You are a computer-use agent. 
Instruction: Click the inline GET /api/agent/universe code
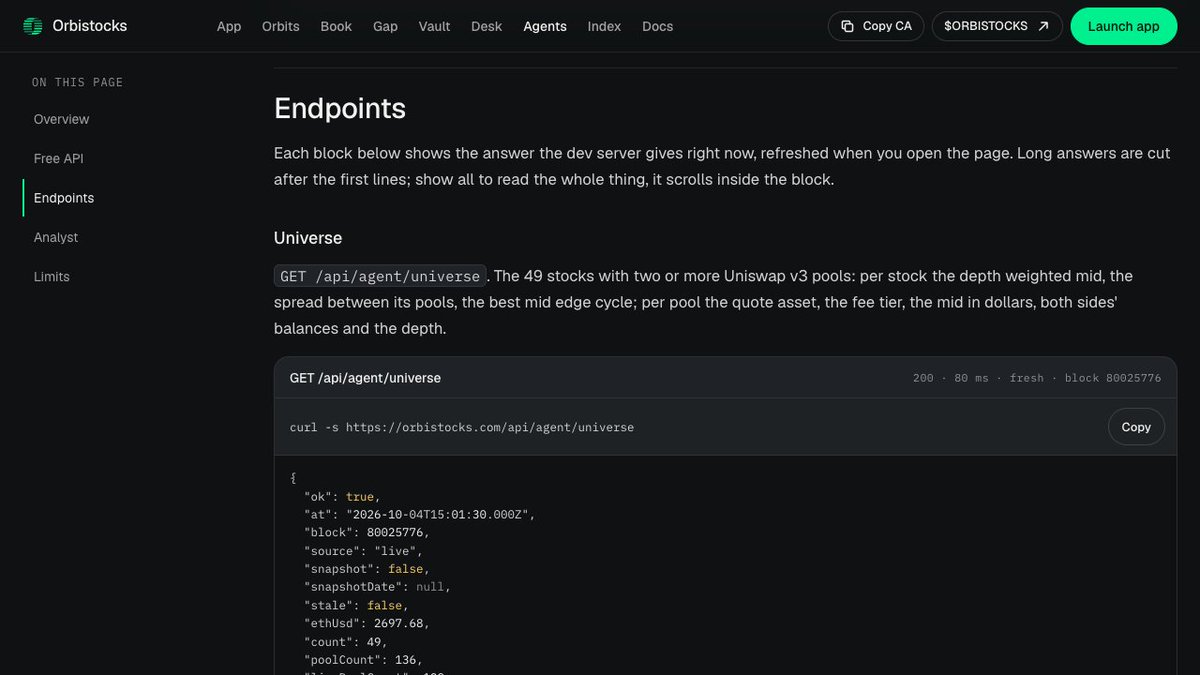pos(380,276)
